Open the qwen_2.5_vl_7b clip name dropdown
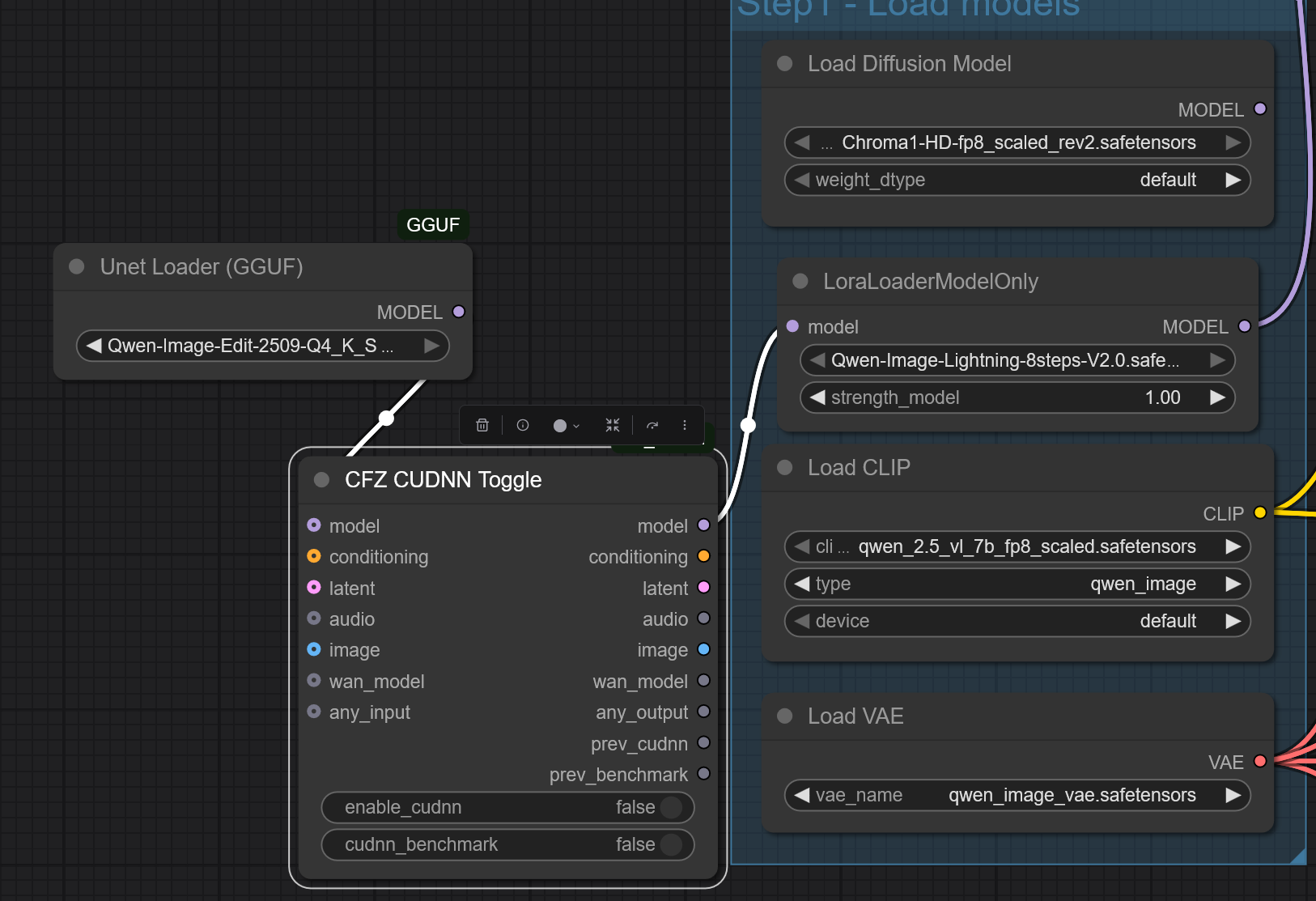The image size is (1316, 901). click(x=1017, y=546)
